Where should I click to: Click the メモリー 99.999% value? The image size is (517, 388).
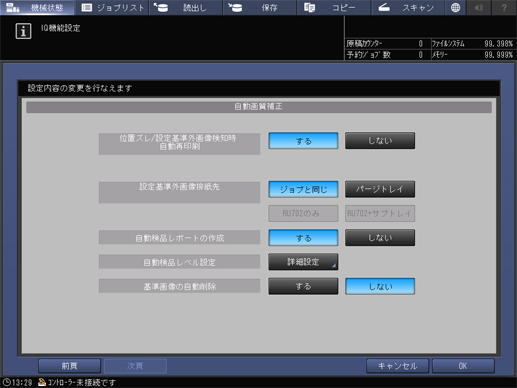(x=498, y=55)
